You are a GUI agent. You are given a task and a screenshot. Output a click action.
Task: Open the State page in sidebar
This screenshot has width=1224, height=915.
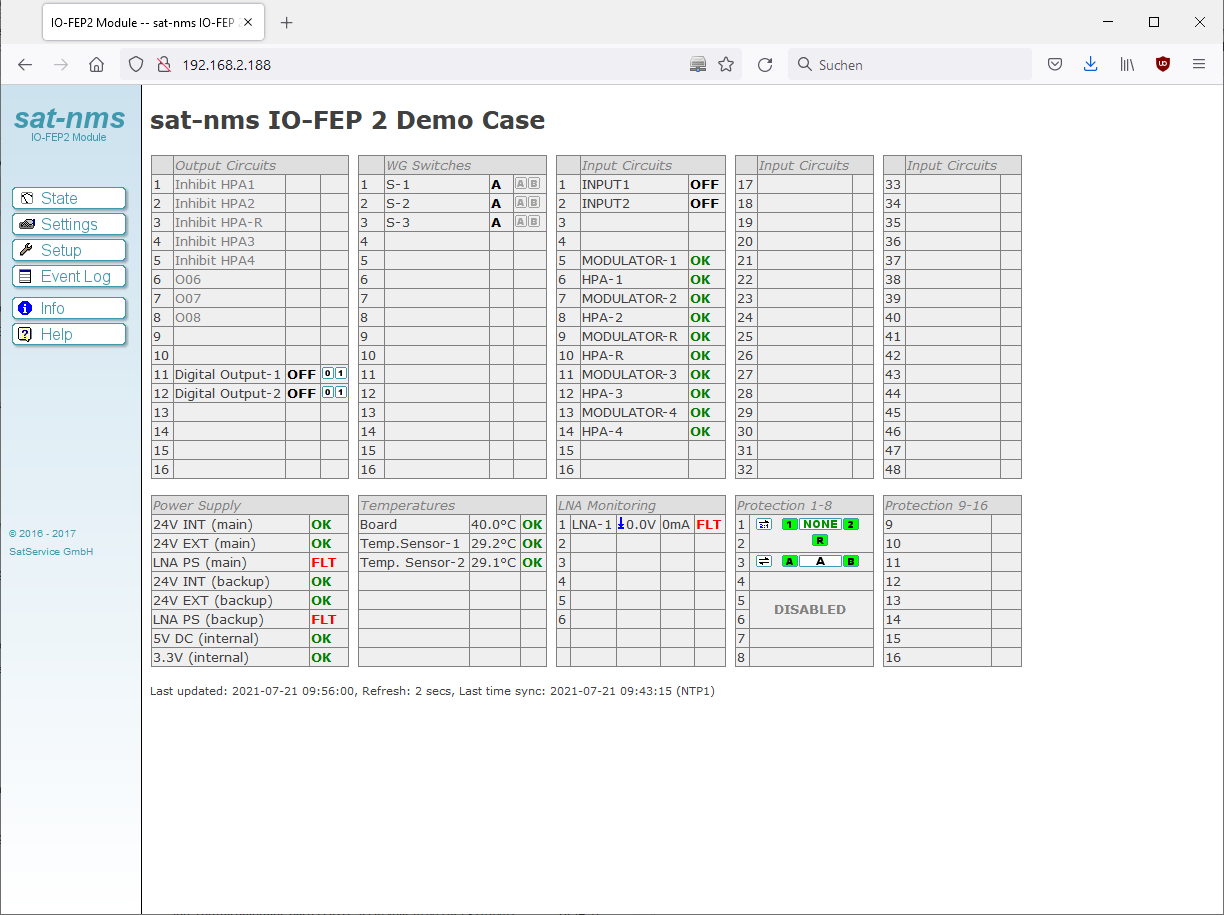(68, 198)
